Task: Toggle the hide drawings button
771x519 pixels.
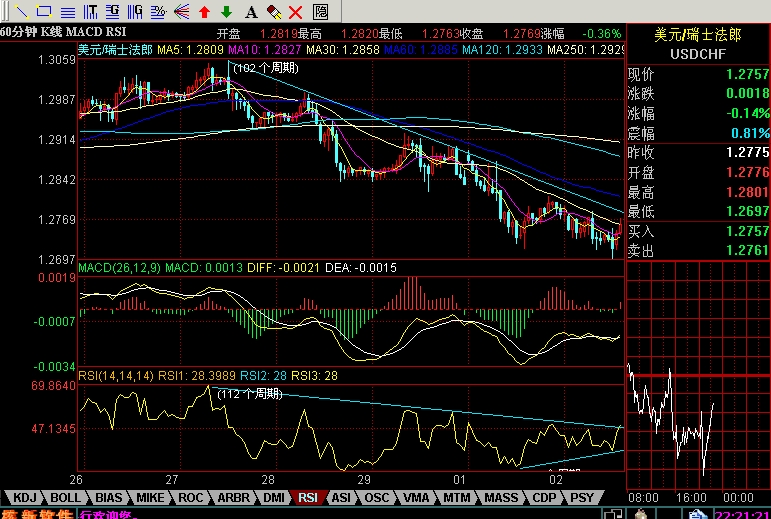Action: point(320,11)
